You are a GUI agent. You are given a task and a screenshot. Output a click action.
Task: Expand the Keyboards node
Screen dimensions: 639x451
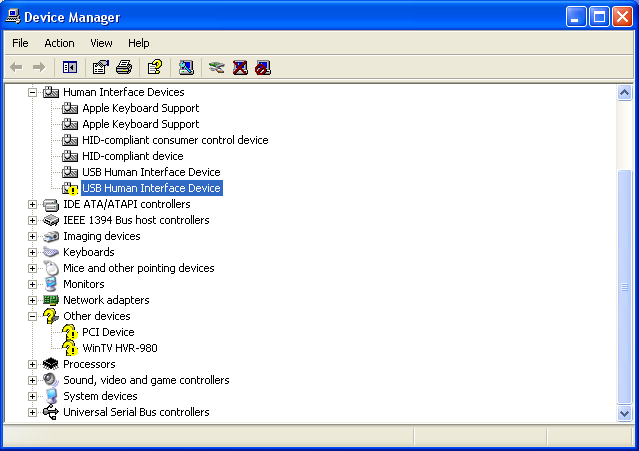click(32, 253)
